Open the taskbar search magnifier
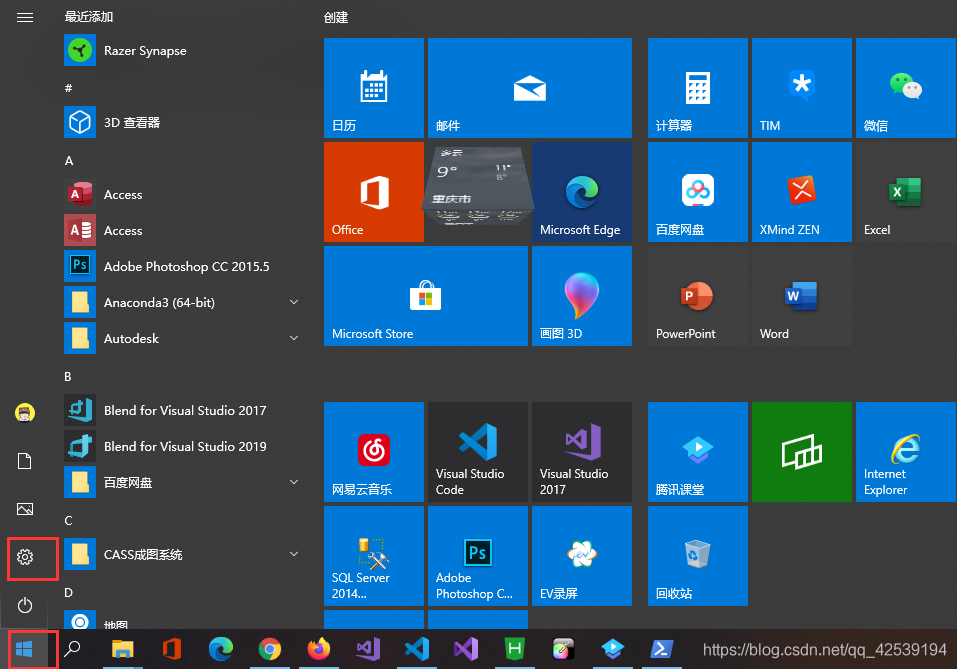Screen dimensions: 957x669 [x=73, y=649]
